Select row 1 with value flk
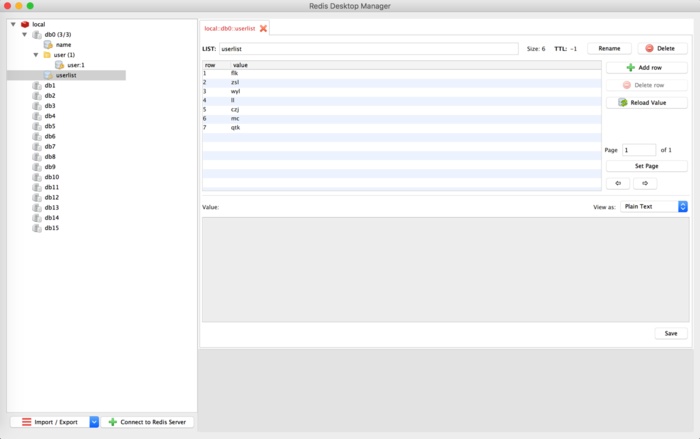The image size is (700, 439). 402,73
